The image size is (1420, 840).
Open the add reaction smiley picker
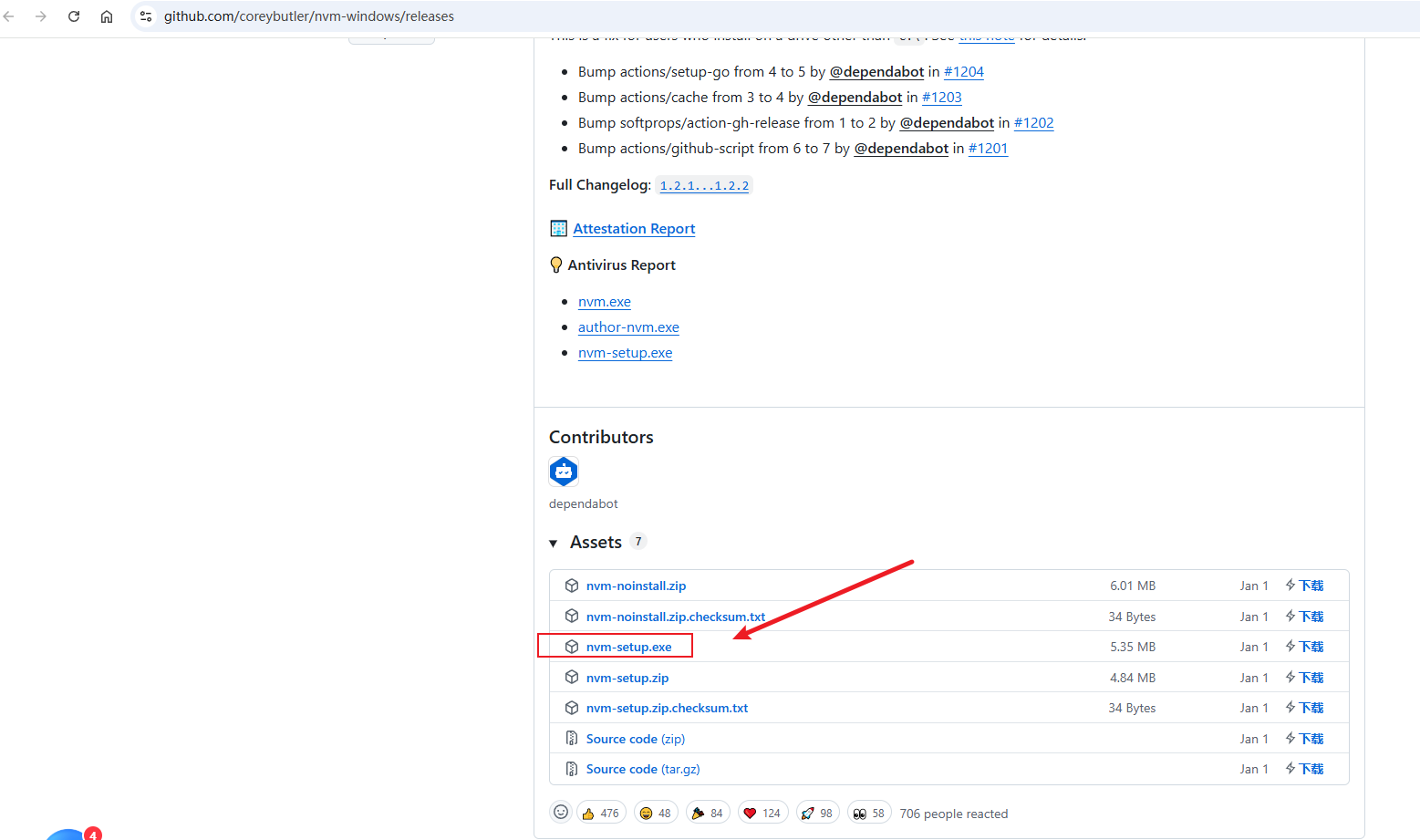coord(561,812)
